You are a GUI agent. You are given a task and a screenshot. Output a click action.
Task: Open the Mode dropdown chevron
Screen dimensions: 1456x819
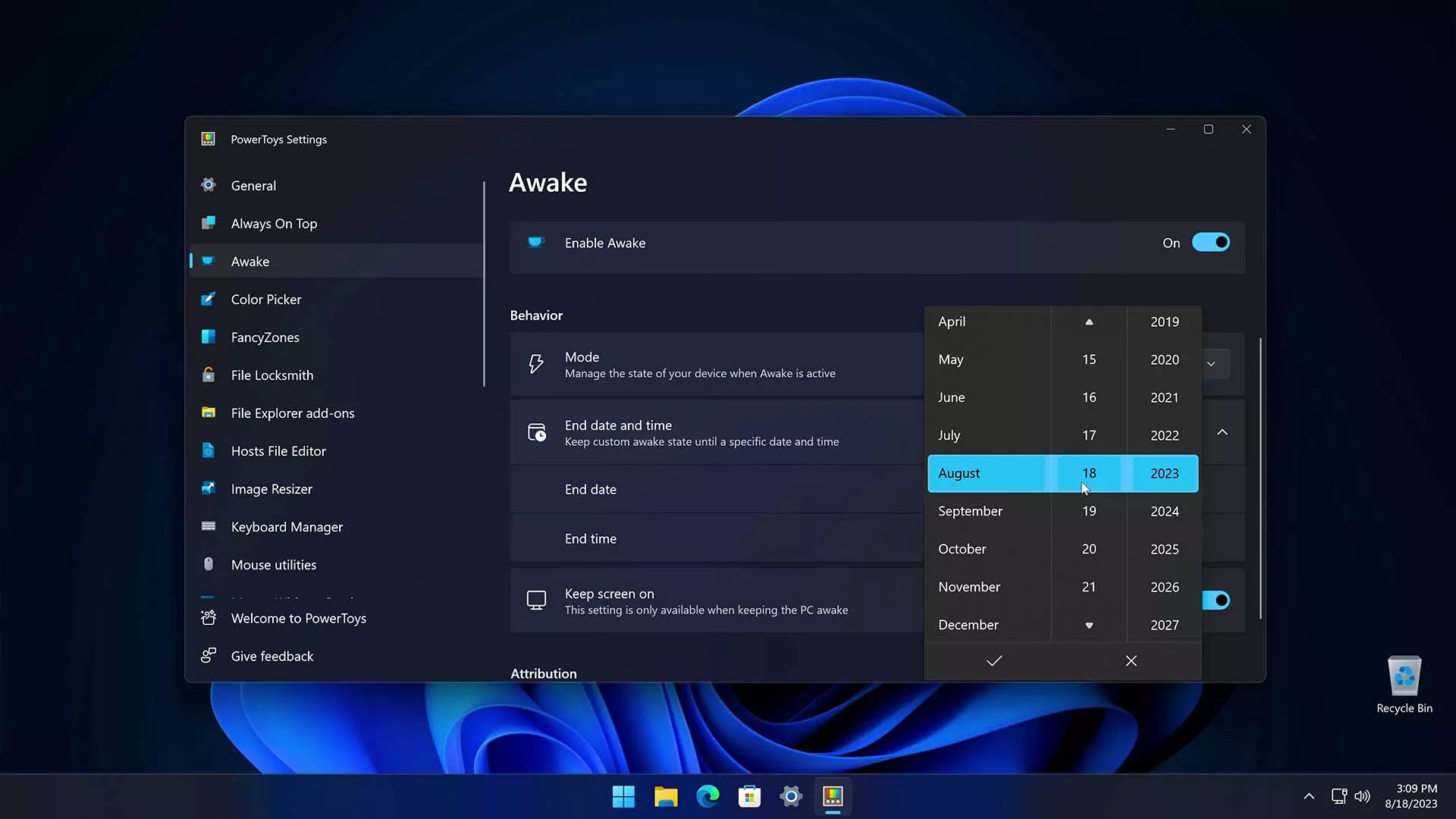pyautogui.click(x=1211, y=364)
